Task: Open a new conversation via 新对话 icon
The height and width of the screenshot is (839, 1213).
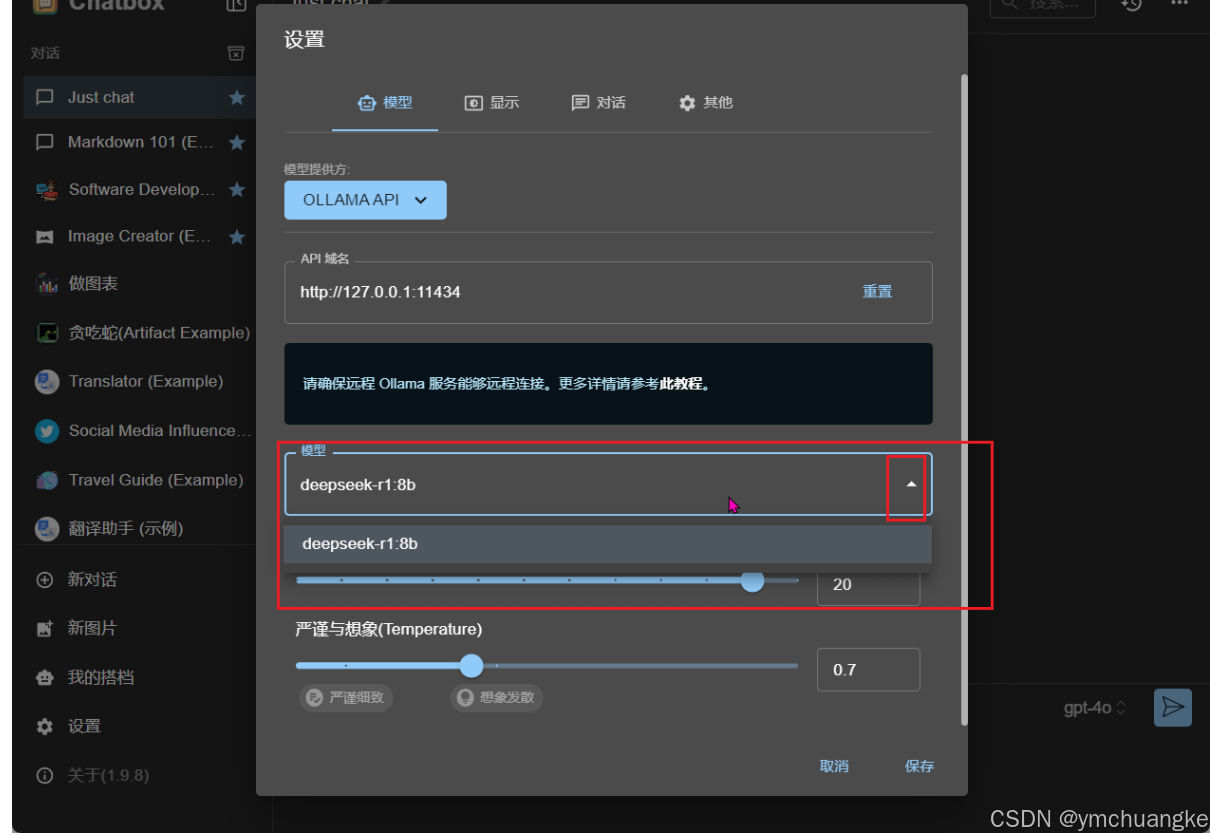Action: pyautogui.click(x=44, y=580)
